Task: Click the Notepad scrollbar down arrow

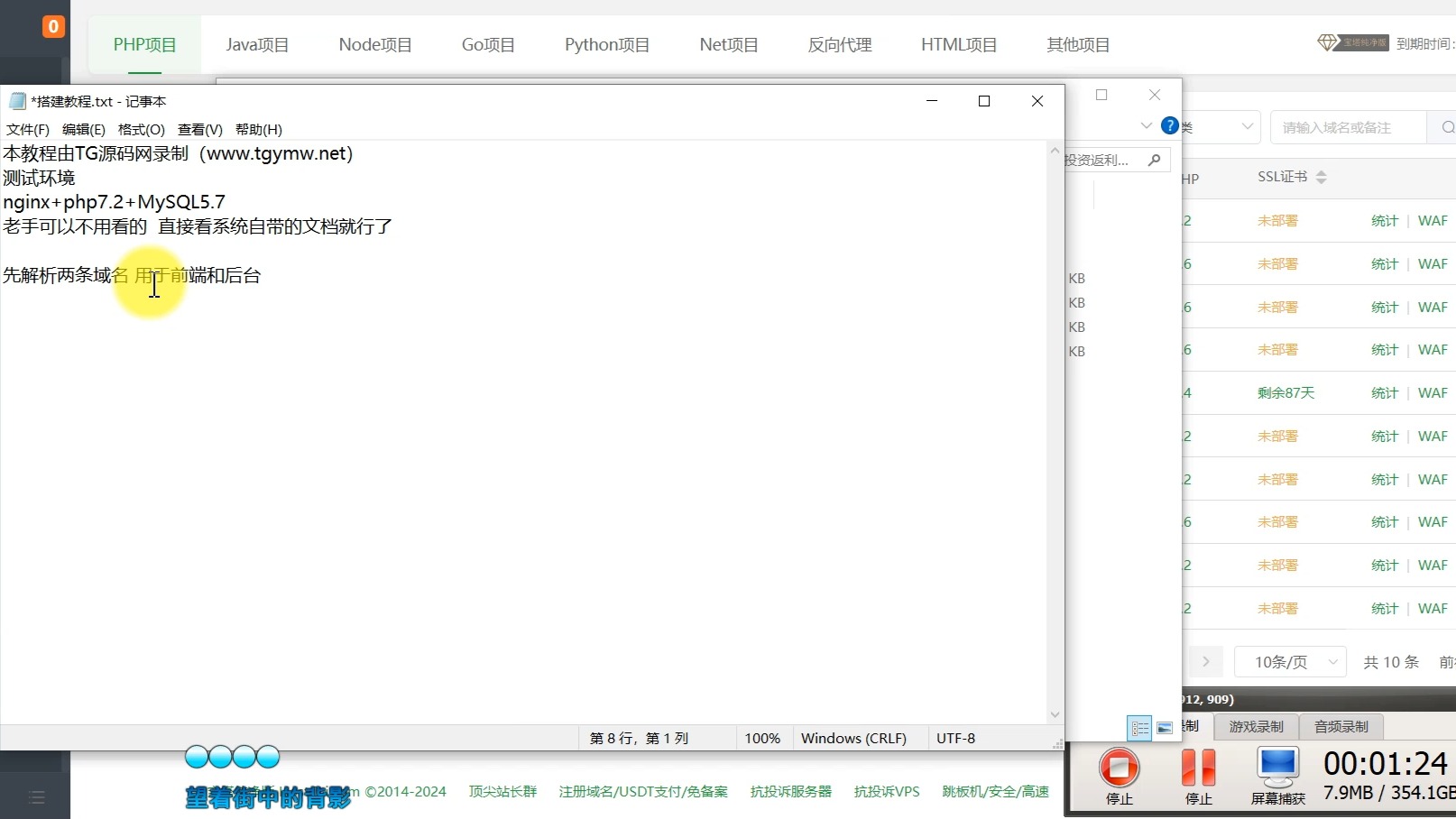Action: pyautogui.click(x=1055, y=714)
